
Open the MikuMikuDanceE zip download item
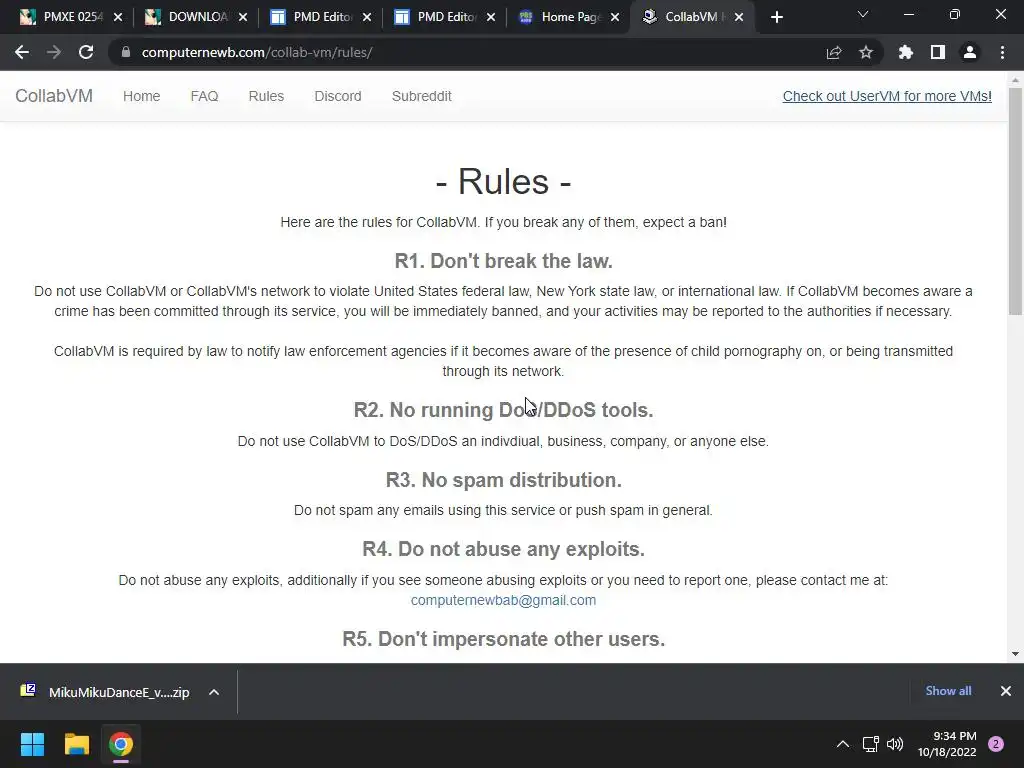[x=104, y=692]
